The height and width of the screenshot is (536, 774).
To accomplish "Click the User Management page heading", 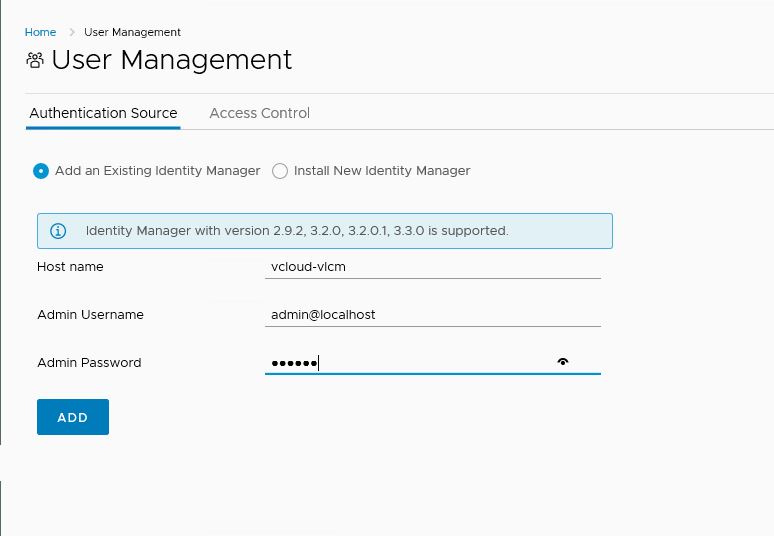I will click(171, 60).
